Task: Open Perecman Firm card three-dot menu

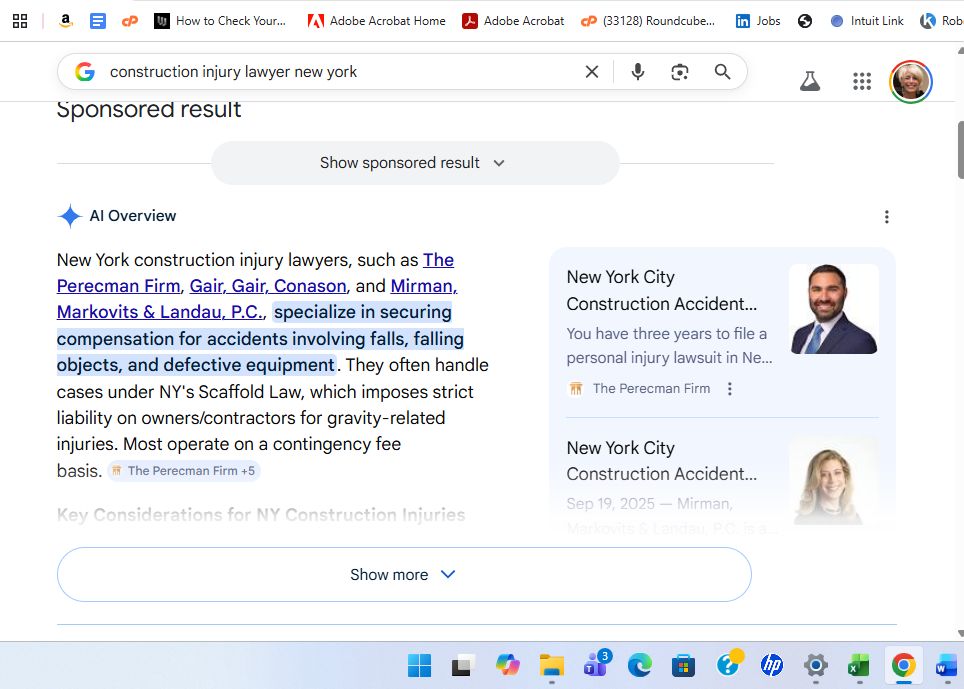Action: coord(730,388)
